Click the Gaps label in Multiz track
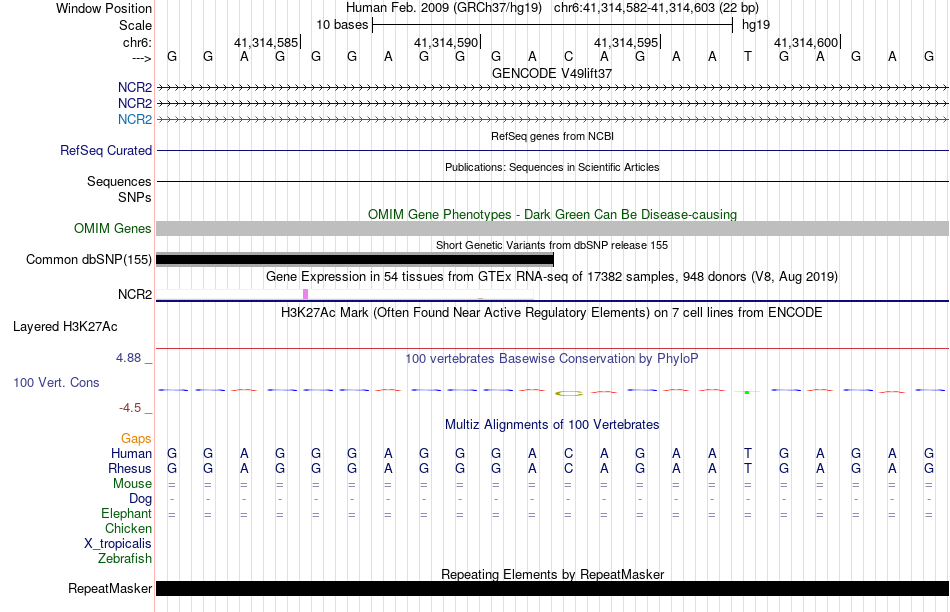 [x=136, y=438]
